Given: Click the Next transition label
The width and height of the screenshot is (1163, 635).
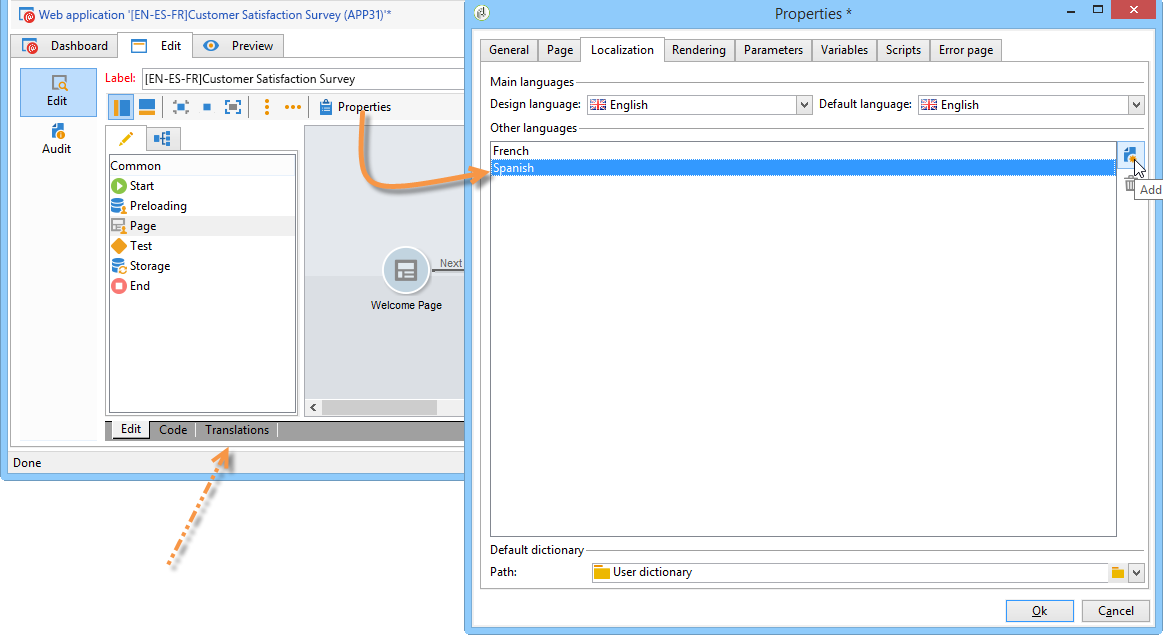Looking at the screenshot, I should (x=450, y=263).
